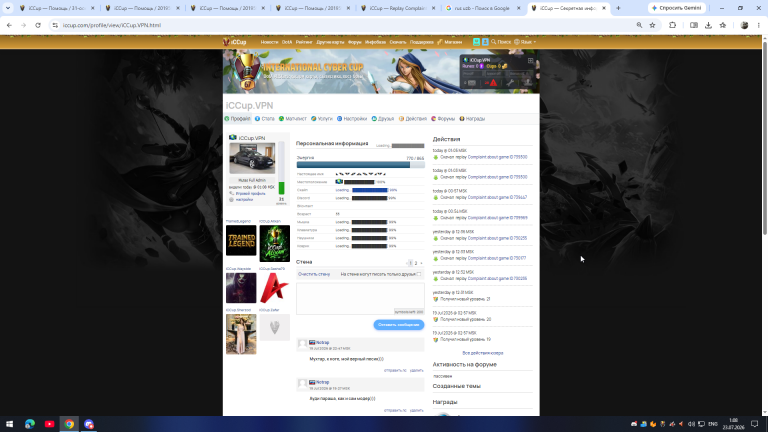768x432 pixels.
Task: Open the Форум menu item in the header
Action: tap(355, 42)
